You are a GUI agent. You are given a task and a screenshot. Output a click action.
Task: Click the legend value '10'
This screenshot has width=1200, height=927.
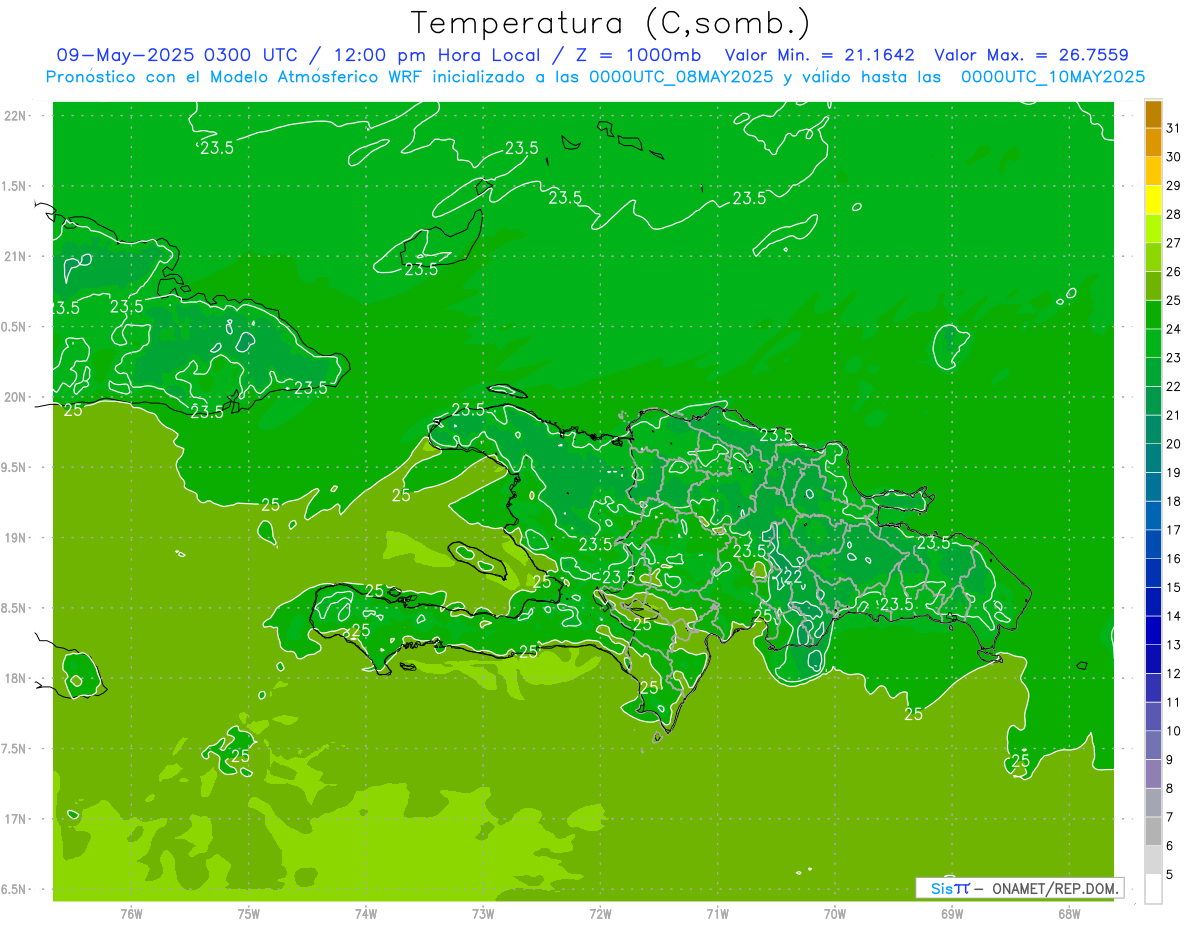click(1174, 731)
